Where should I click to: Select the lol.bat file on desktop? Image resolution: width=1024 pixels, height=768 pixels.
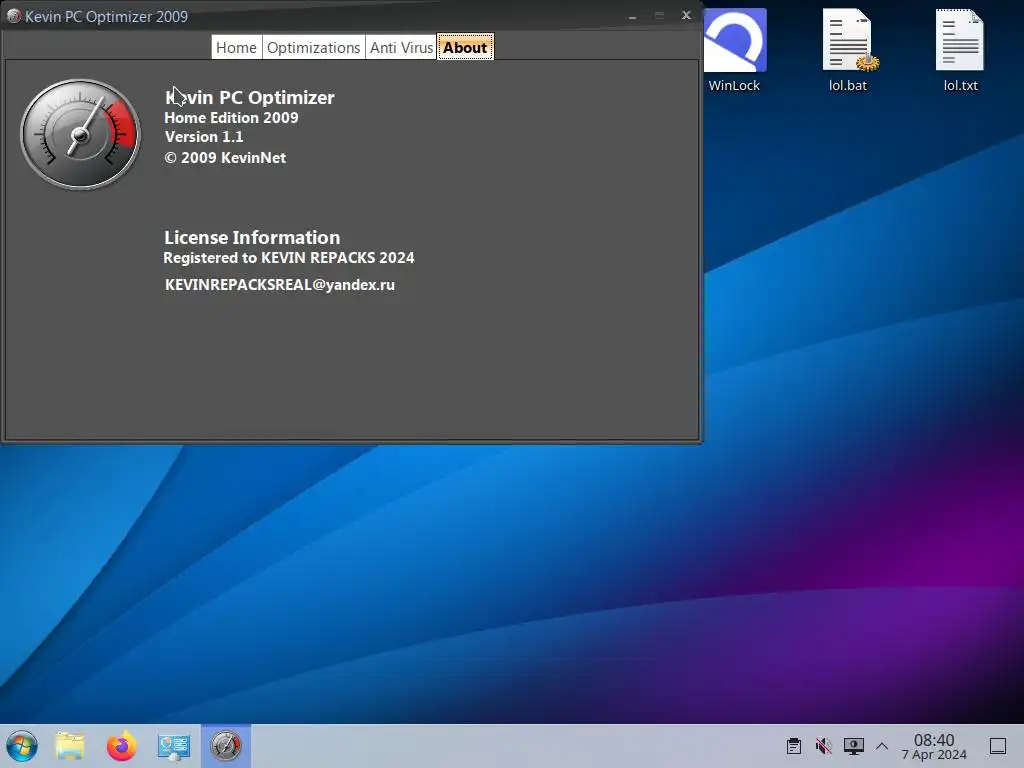click(x=848, y=50)
